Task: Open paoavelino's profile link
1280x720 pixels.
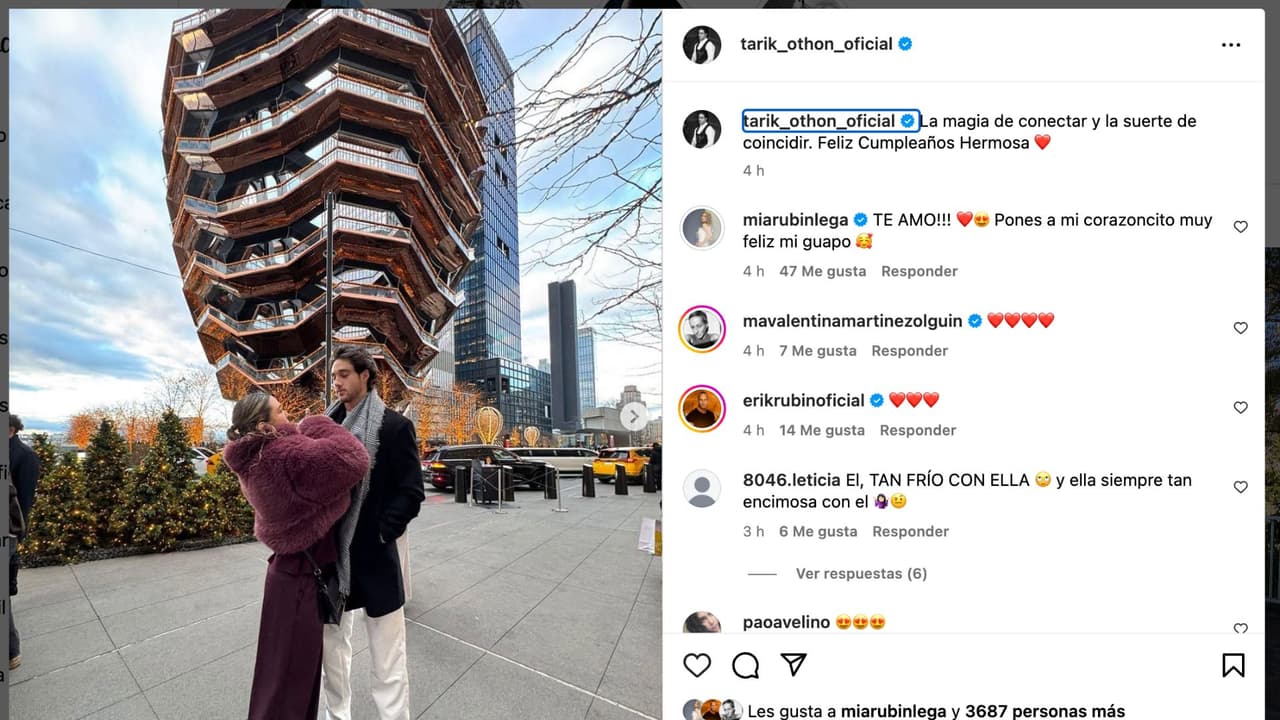Action: pyautogui.click(x=786, y=622)
